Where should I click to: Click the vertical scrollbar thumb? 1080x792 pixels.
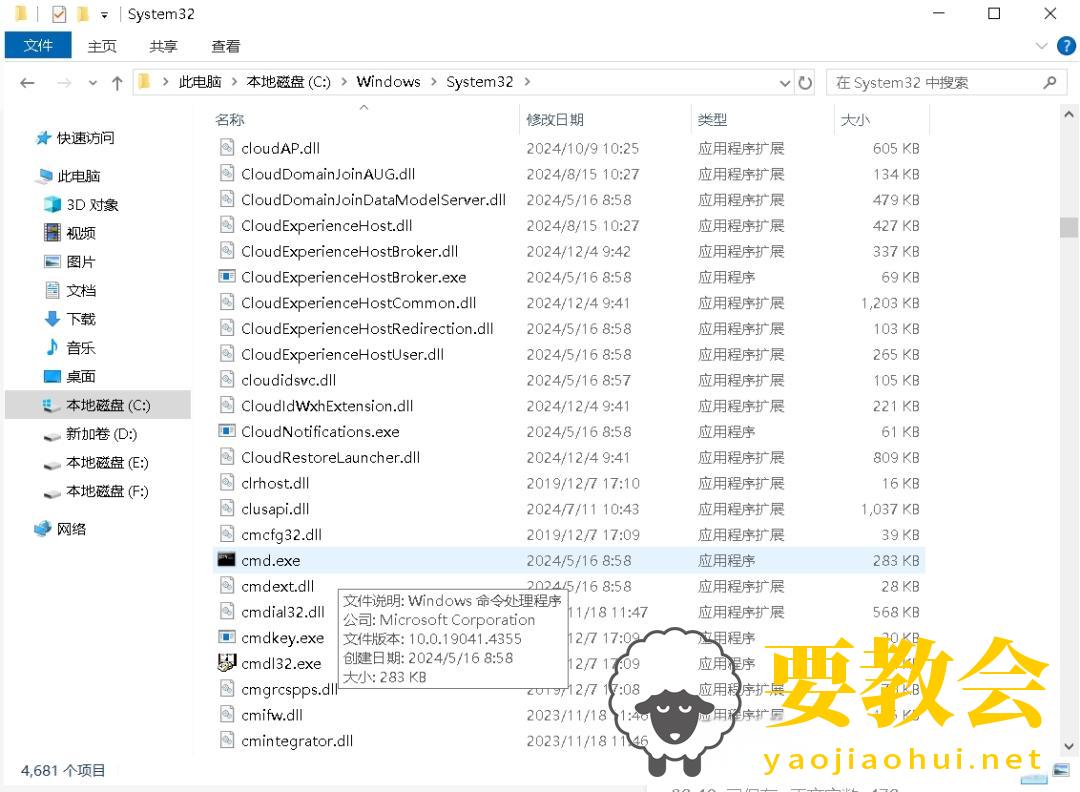tap(1069, 227)
